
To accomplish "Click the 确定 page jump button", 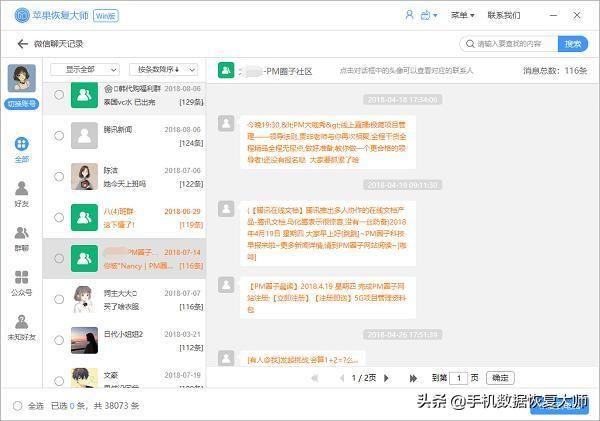I will tap(500, 378).
